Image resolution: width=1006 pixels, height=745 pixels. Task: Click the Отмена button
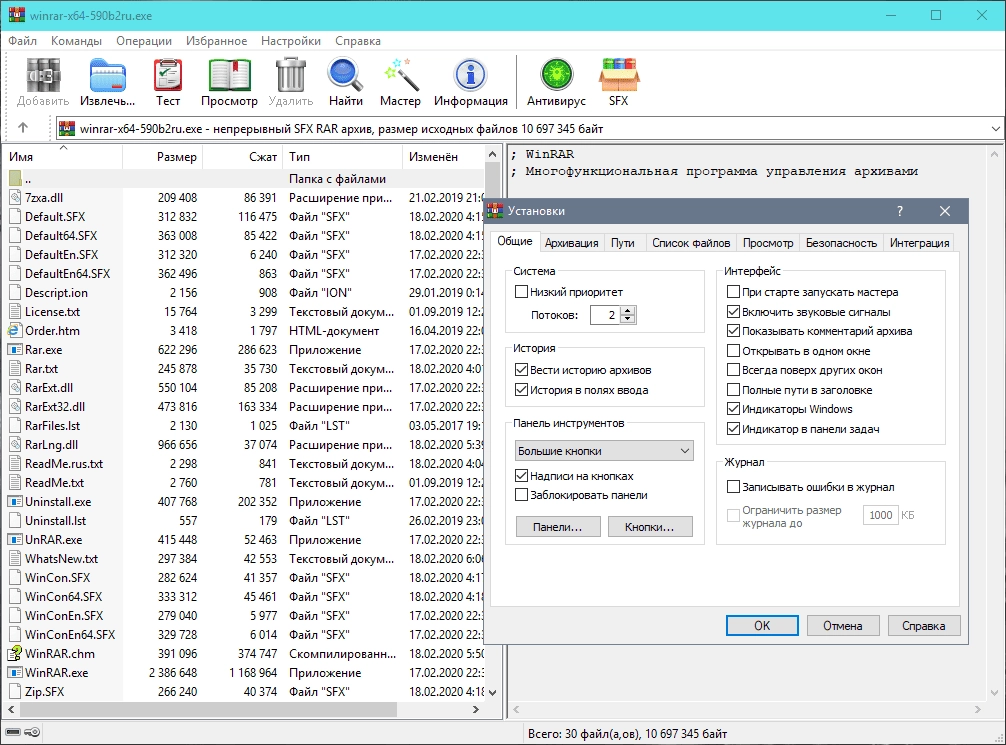coord(842,626)
